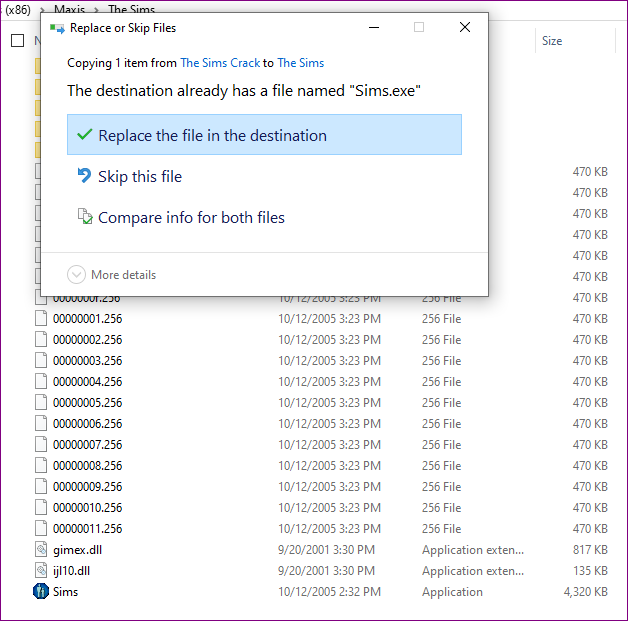Click the 00000011.256 file icon
The width and height of the screenshot is (628, 621).
[x=41, y=528]
